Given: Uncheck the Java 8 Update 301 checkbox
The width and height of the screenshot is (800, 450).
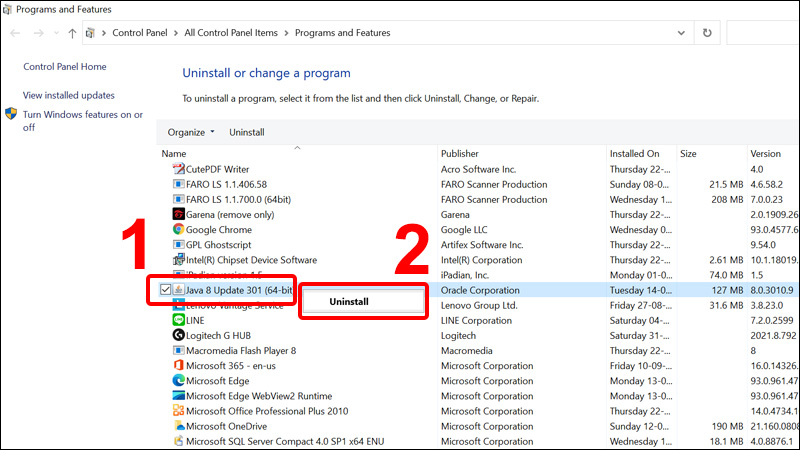Looking at the screenshot, I should click(165, 290).
